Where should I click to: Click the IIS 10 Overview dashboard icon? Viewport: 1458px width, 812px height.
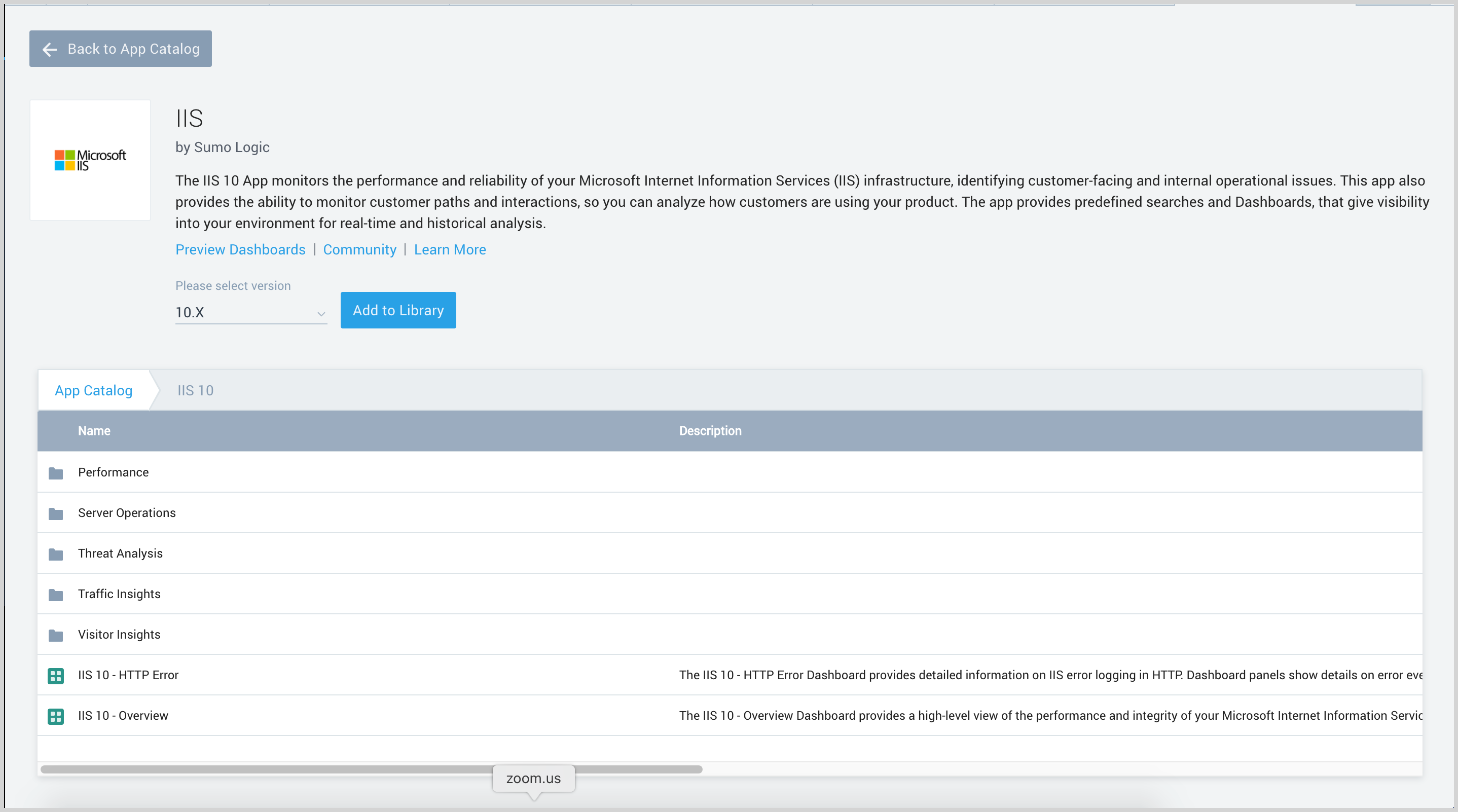55,716
